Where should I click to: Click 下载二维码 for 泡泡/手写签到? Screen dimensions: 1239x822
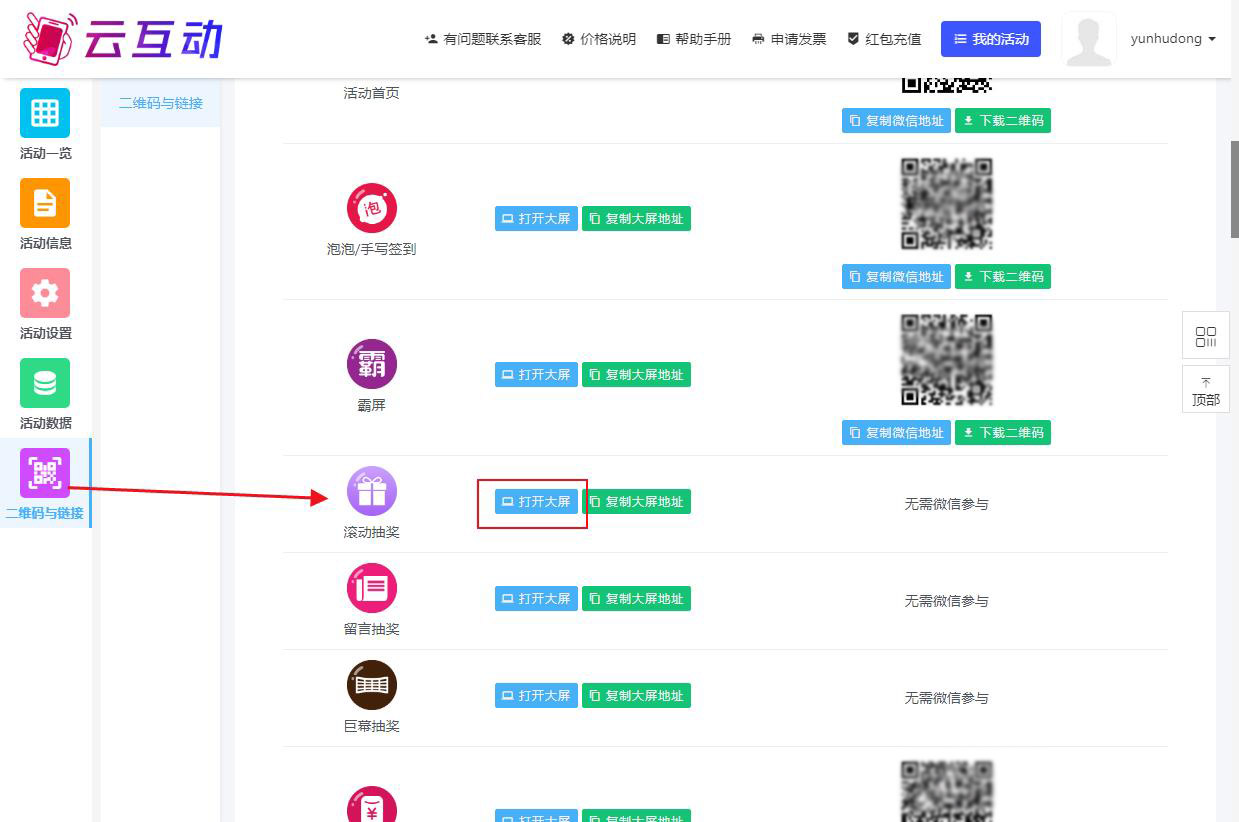pos(1003,277)
